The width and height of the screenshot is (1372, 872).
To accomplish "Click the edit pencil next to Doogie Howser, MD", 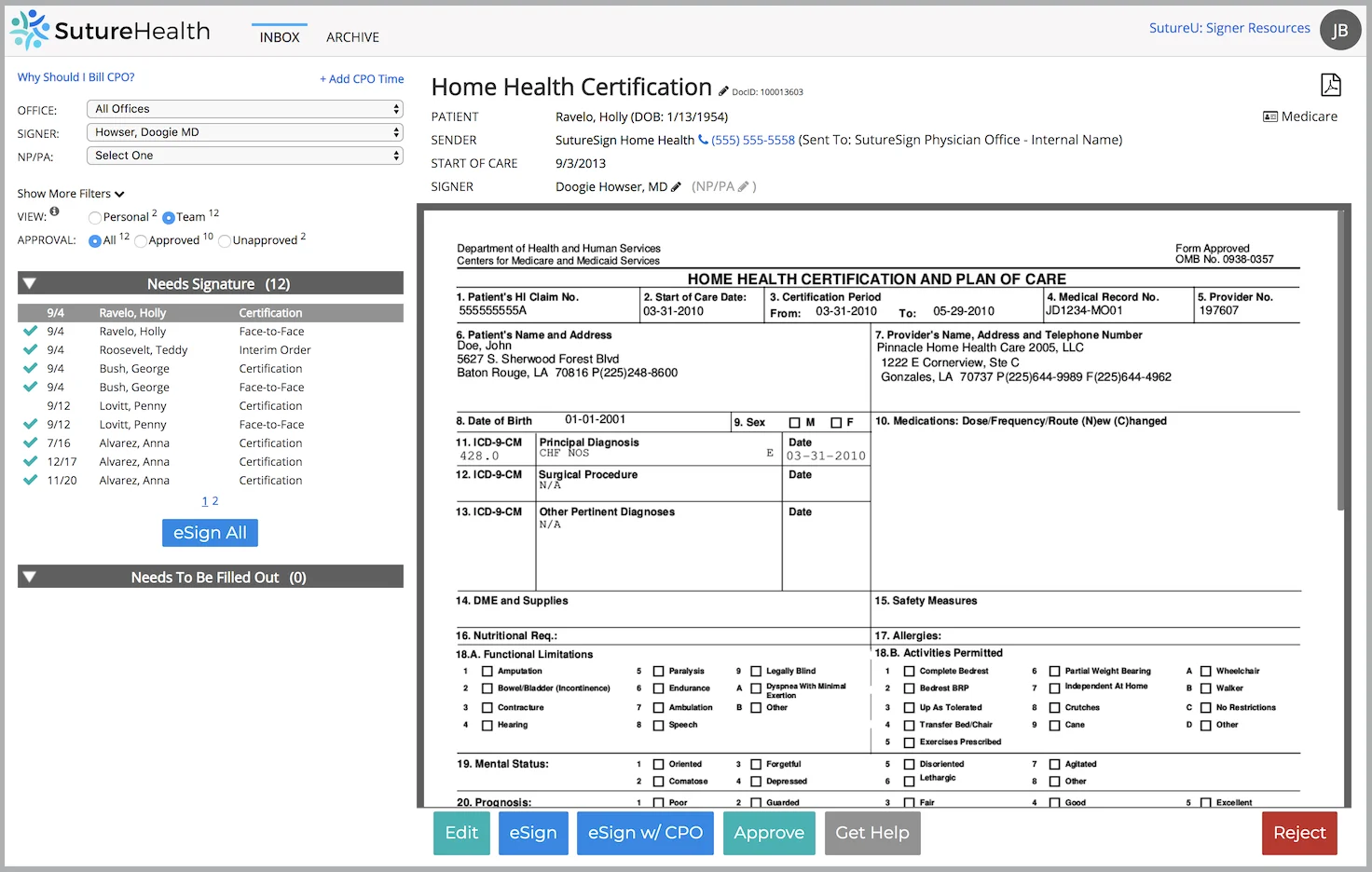I will (676, 186).
